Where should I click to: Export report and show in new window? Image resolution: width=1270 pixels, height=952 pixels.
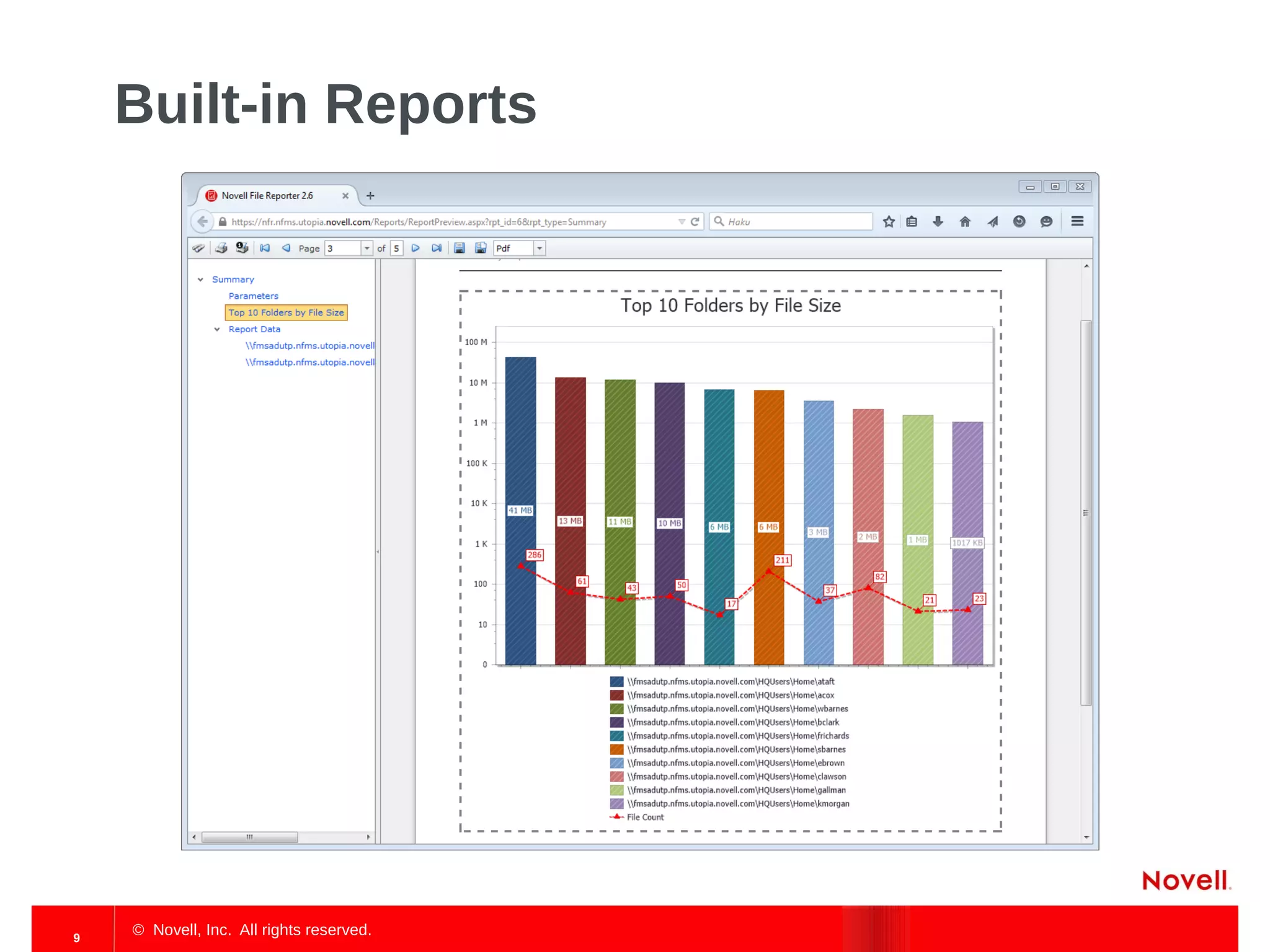click(x=481, y=248)
